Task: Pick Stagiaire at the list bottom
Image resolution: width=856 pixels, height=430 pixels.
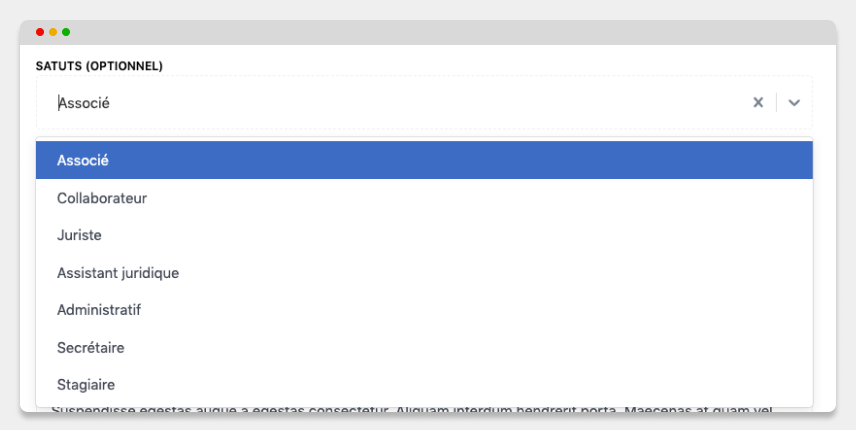Action: coord(424,385)
